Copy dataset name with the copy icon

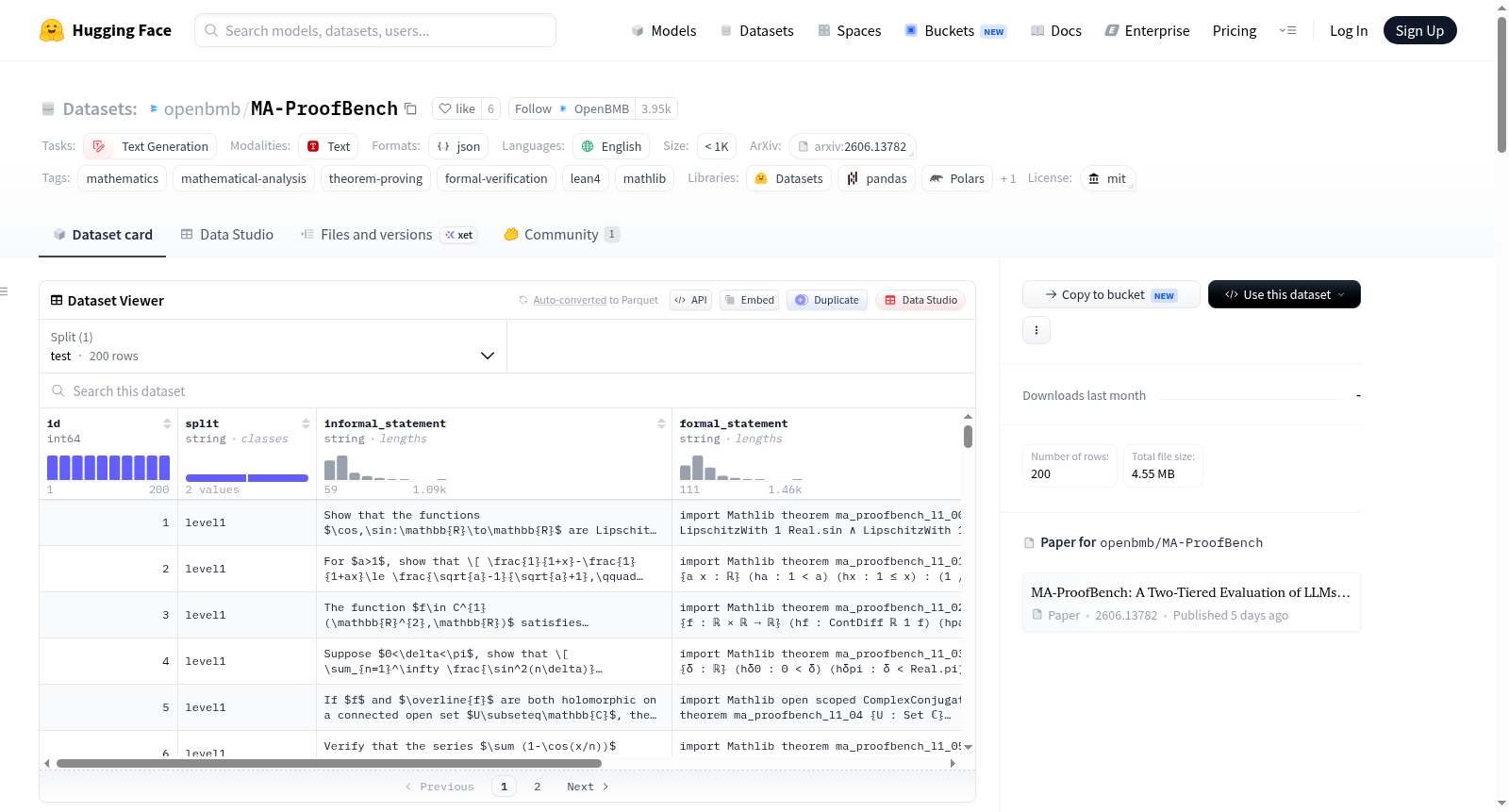(x=410, y=108)
